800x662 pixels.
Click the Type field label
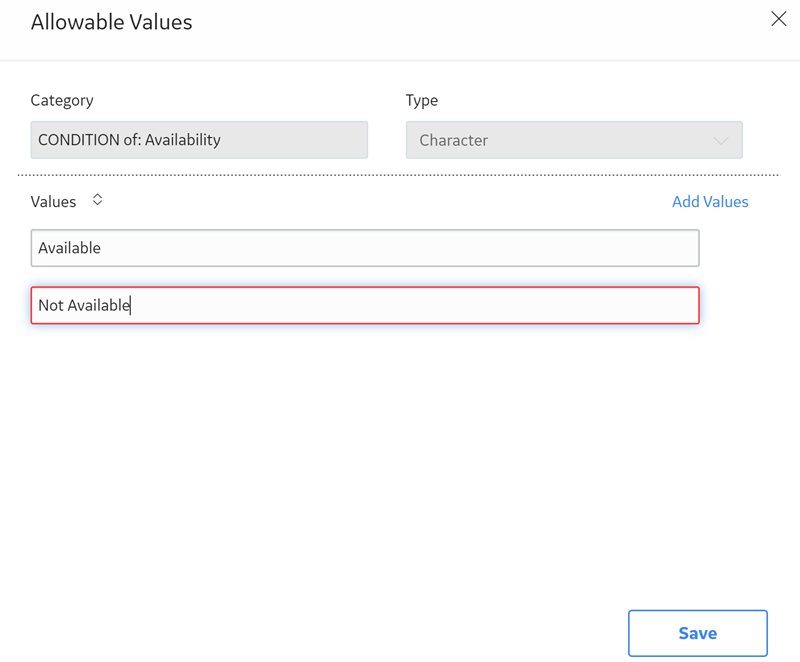click(421, 100)
